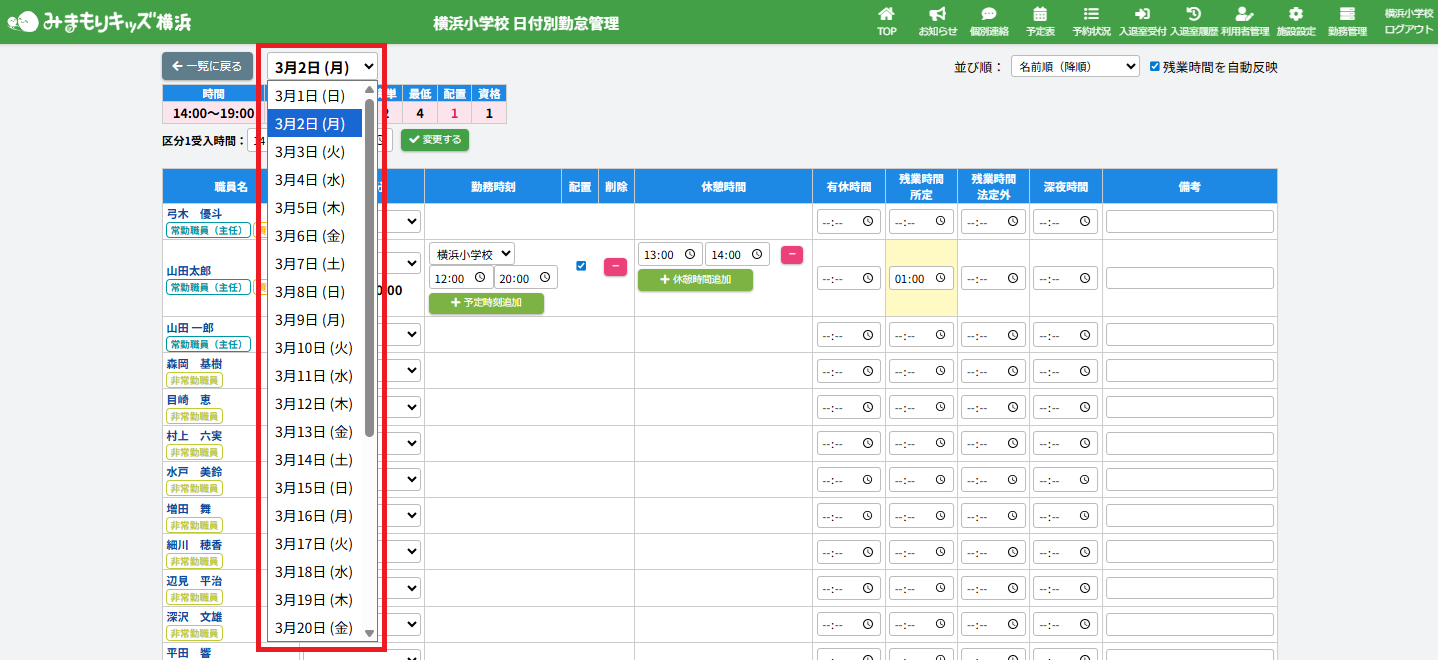1438x660 pixels.
Task: Click the 一覧に戻る back button
Action: pos(207,67)
